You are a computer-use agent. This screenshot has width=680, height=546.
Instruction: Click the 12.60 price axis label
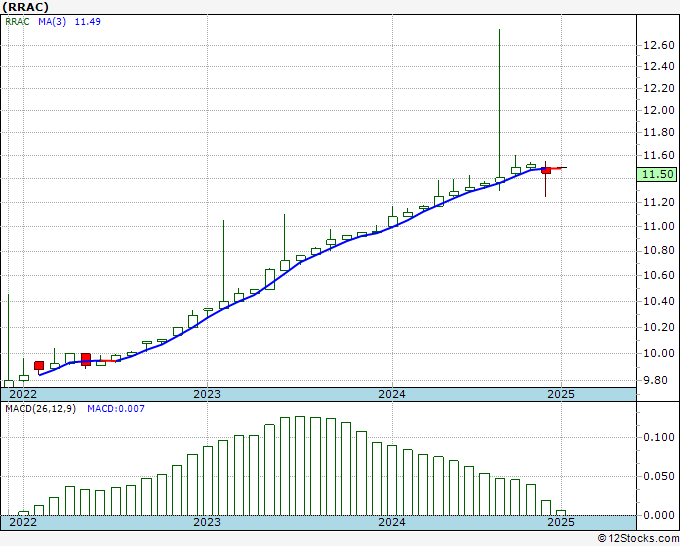click(x=656, y=45)
